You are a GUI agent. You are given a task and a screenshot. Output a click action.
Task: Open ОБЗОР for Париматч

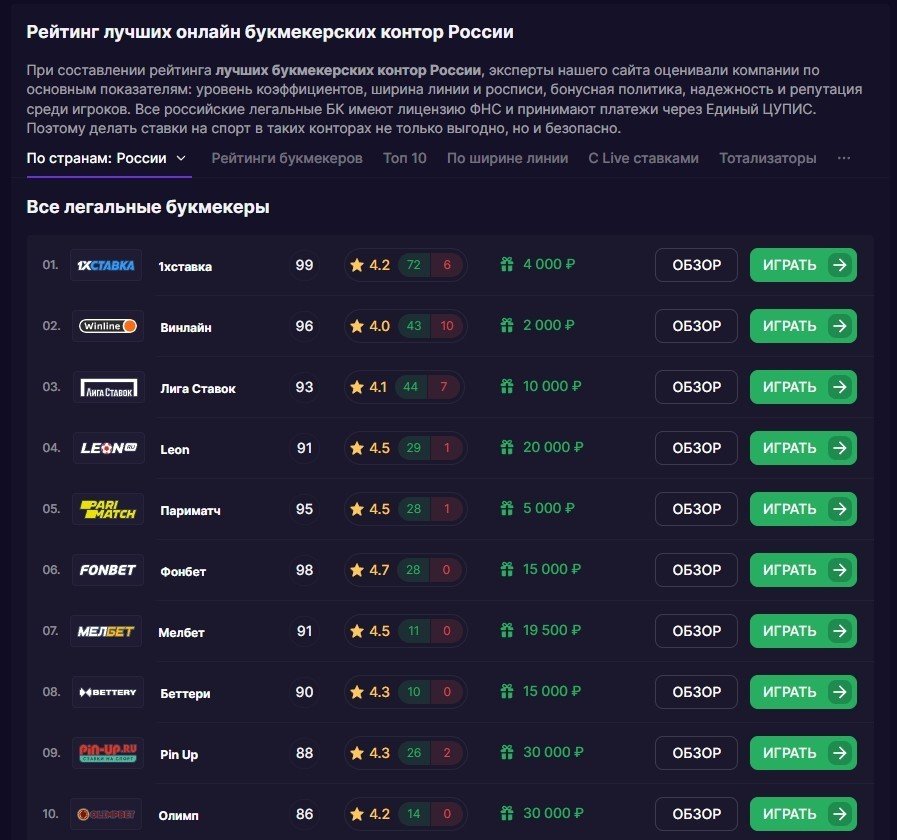tap(696, 509)
